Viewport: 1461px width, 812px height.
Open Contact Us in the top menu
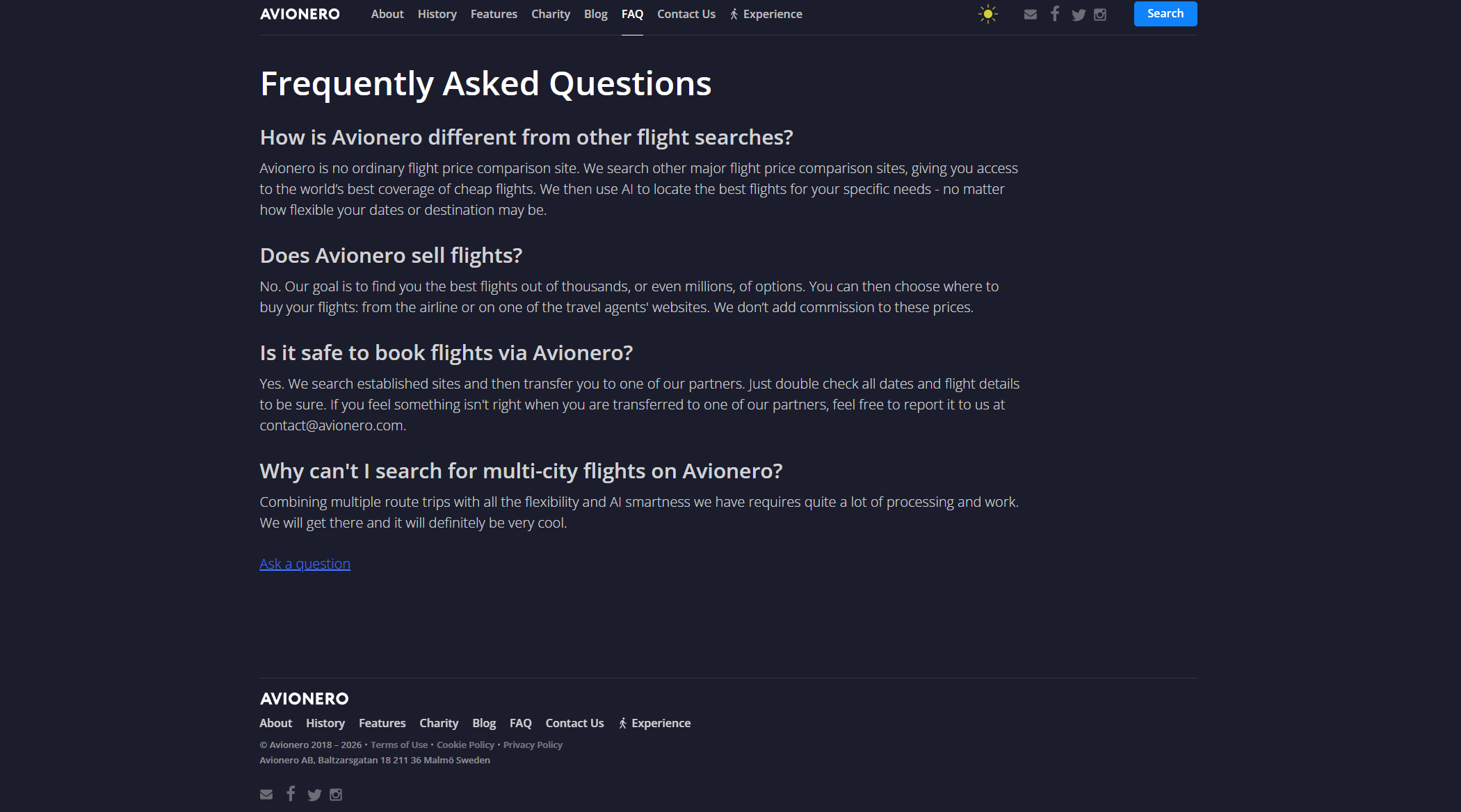[x=686, y=14]
